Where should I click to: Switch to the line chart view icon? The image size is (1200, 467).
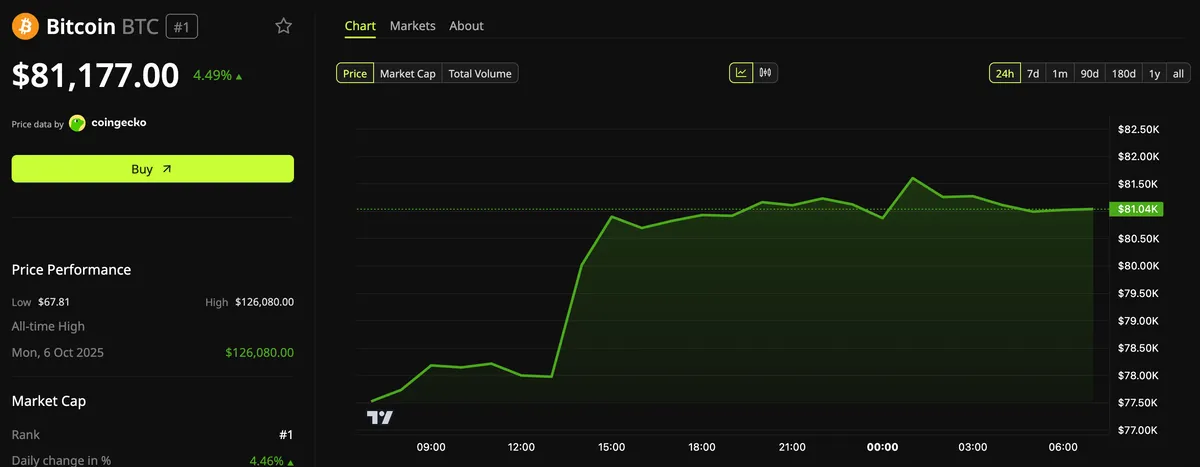click(741, 73)
